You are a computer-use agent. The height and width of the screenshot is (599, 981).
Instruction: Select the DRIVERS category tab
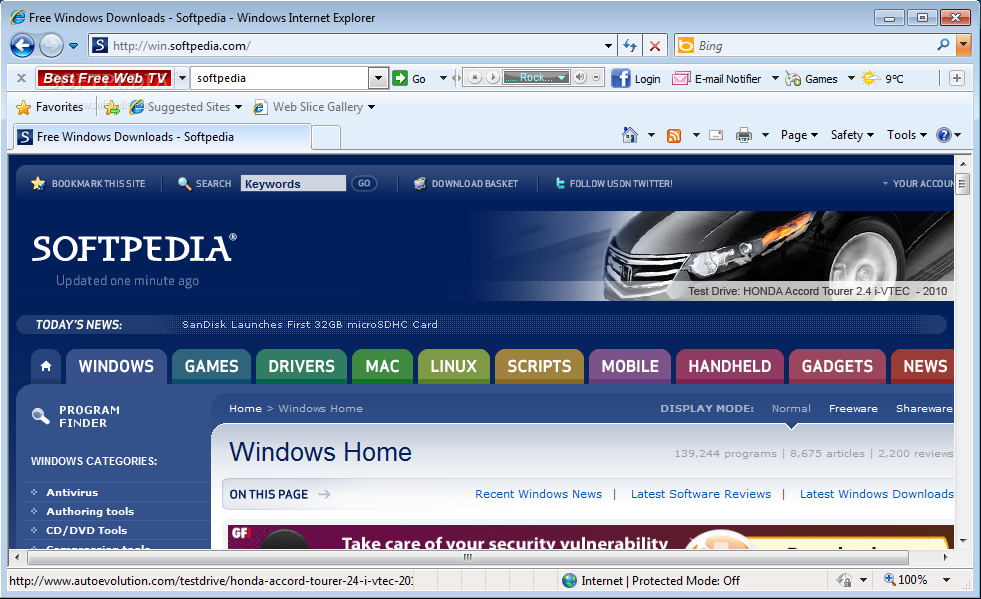tap(302, 366)
